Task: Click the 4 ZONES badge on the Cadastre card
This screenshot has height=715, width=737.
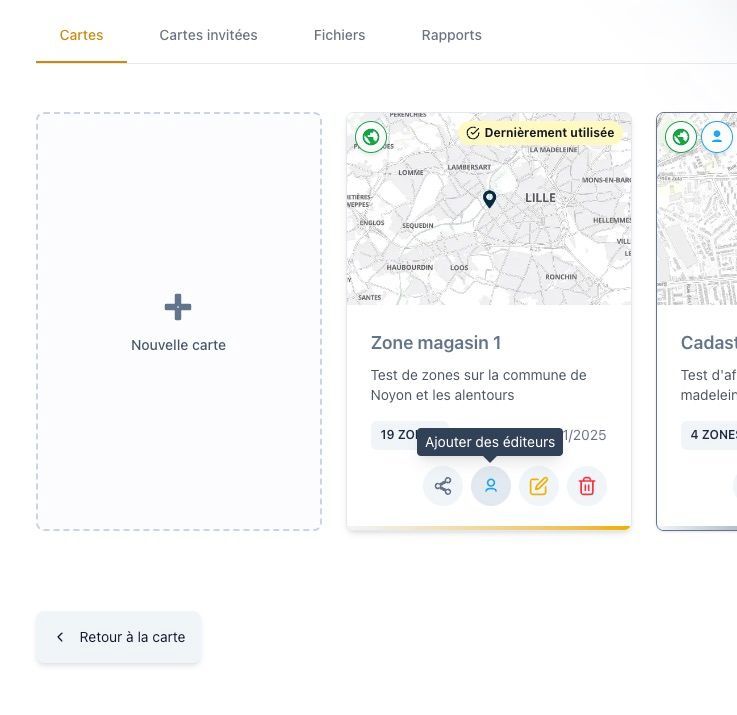Action: (x=710, y=435)
